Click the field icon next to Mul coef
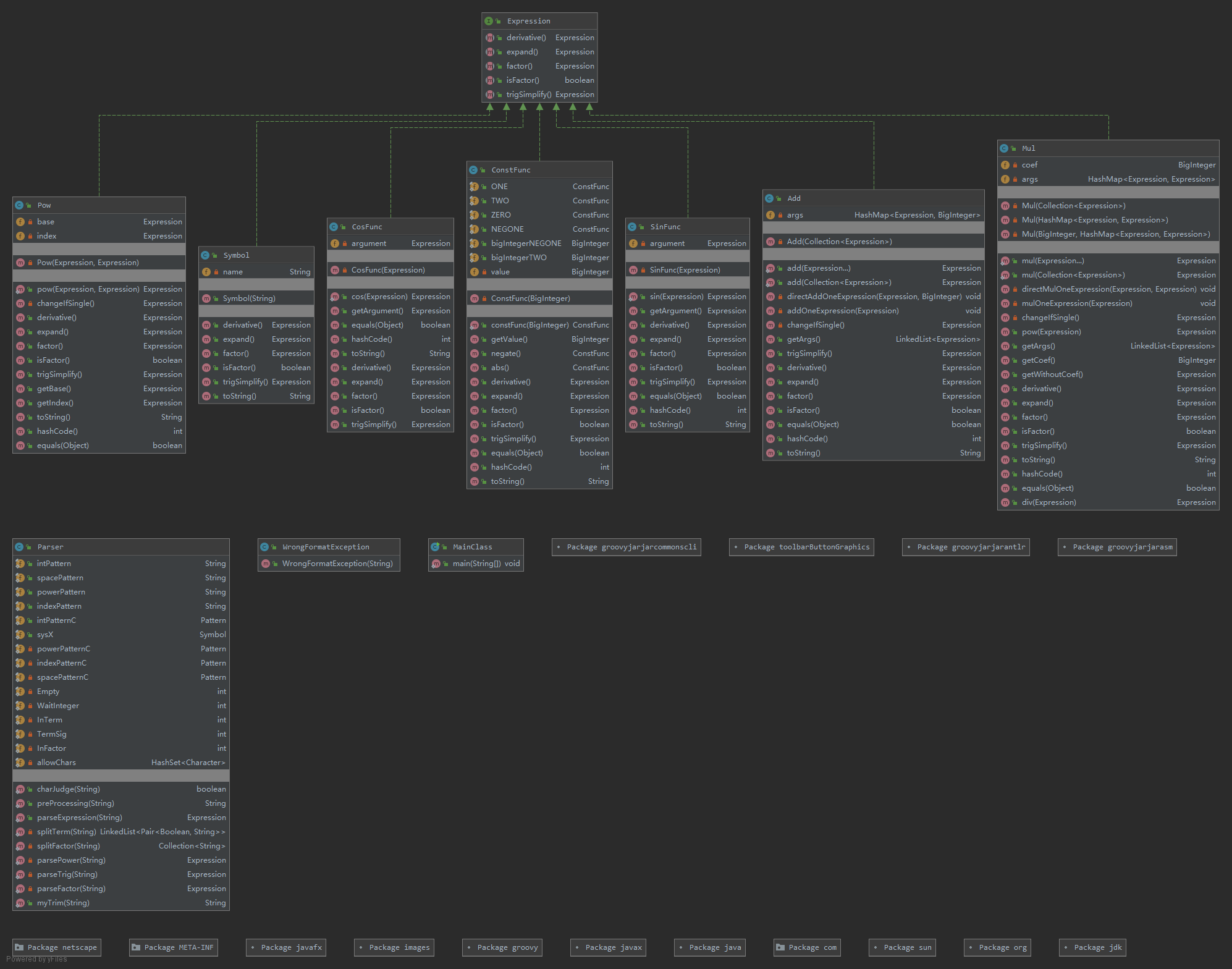 coord(1005,165)
